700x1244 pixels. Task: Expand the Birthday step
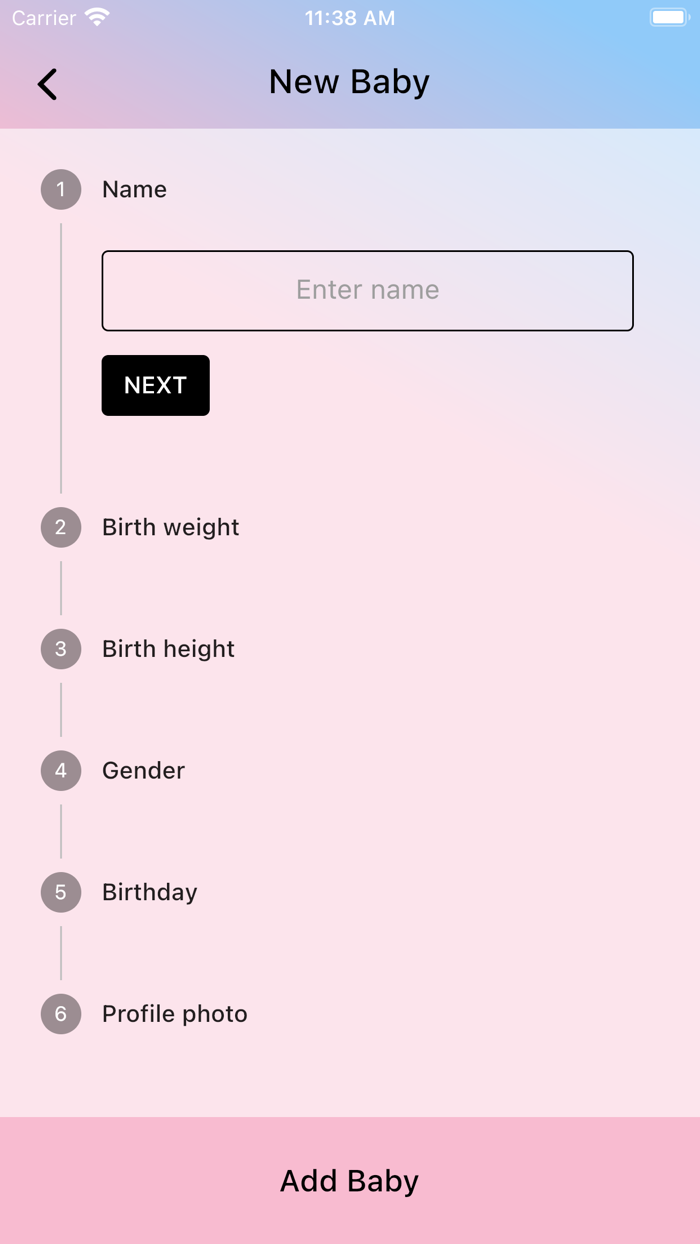(x=149, y=892)
